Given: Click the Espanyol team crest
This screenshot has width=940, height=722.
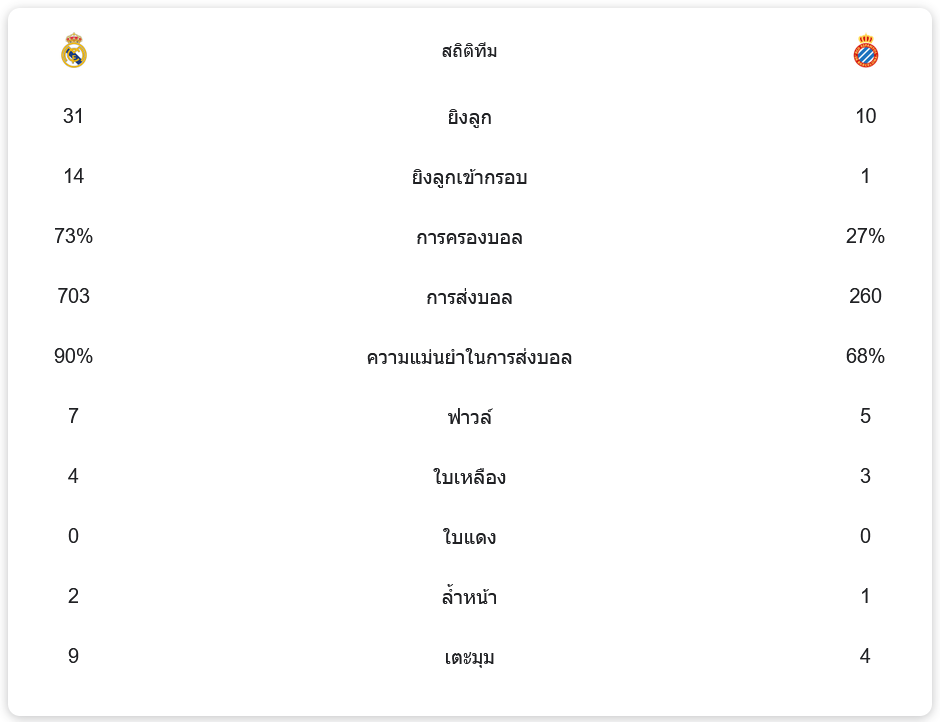Looking at the screenshot, I should pos(866,51).
